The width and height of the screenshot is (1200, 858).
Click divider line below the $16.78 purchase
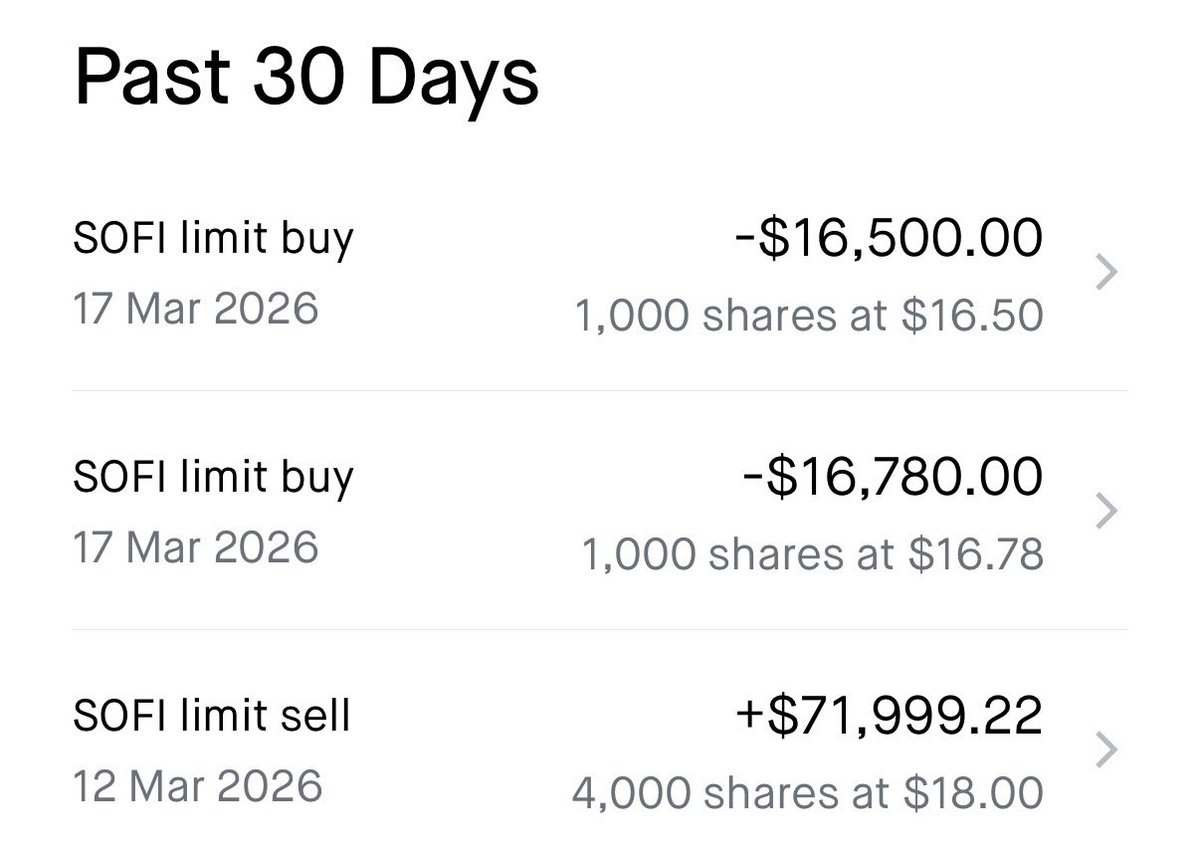(x=600, y=629)
